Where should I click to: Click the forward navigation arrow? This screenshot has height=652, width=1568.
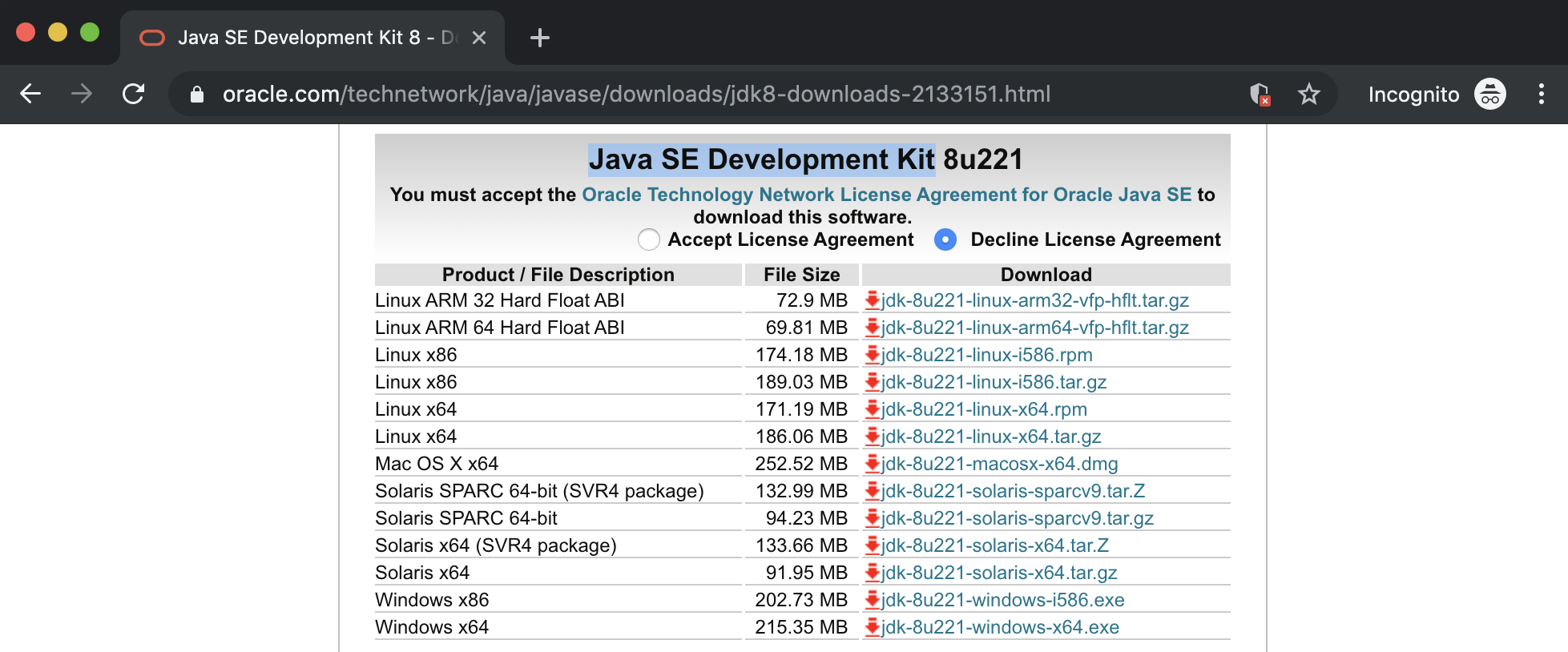tap(82, 94)
